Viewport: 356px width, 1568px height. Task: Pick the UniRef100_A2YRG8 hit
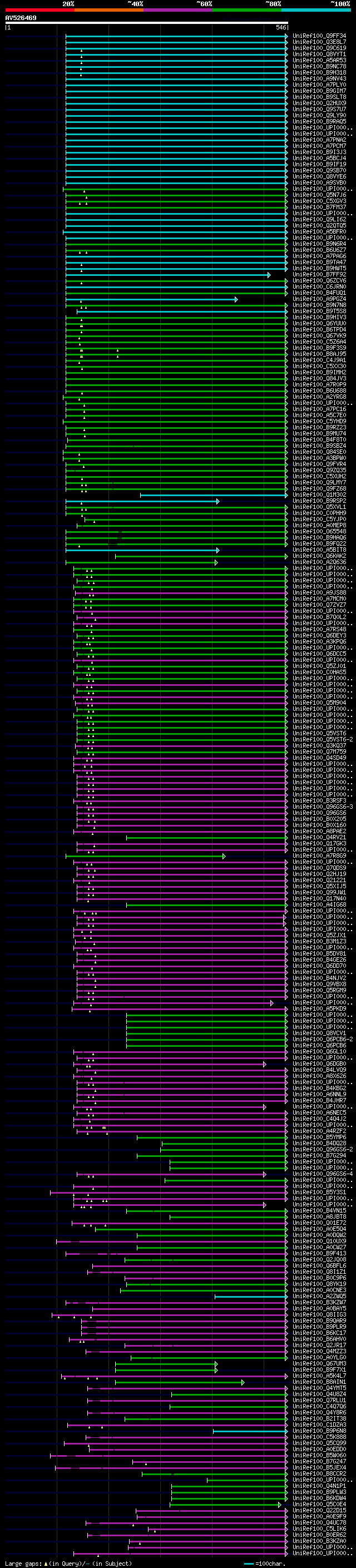(319, 397)
